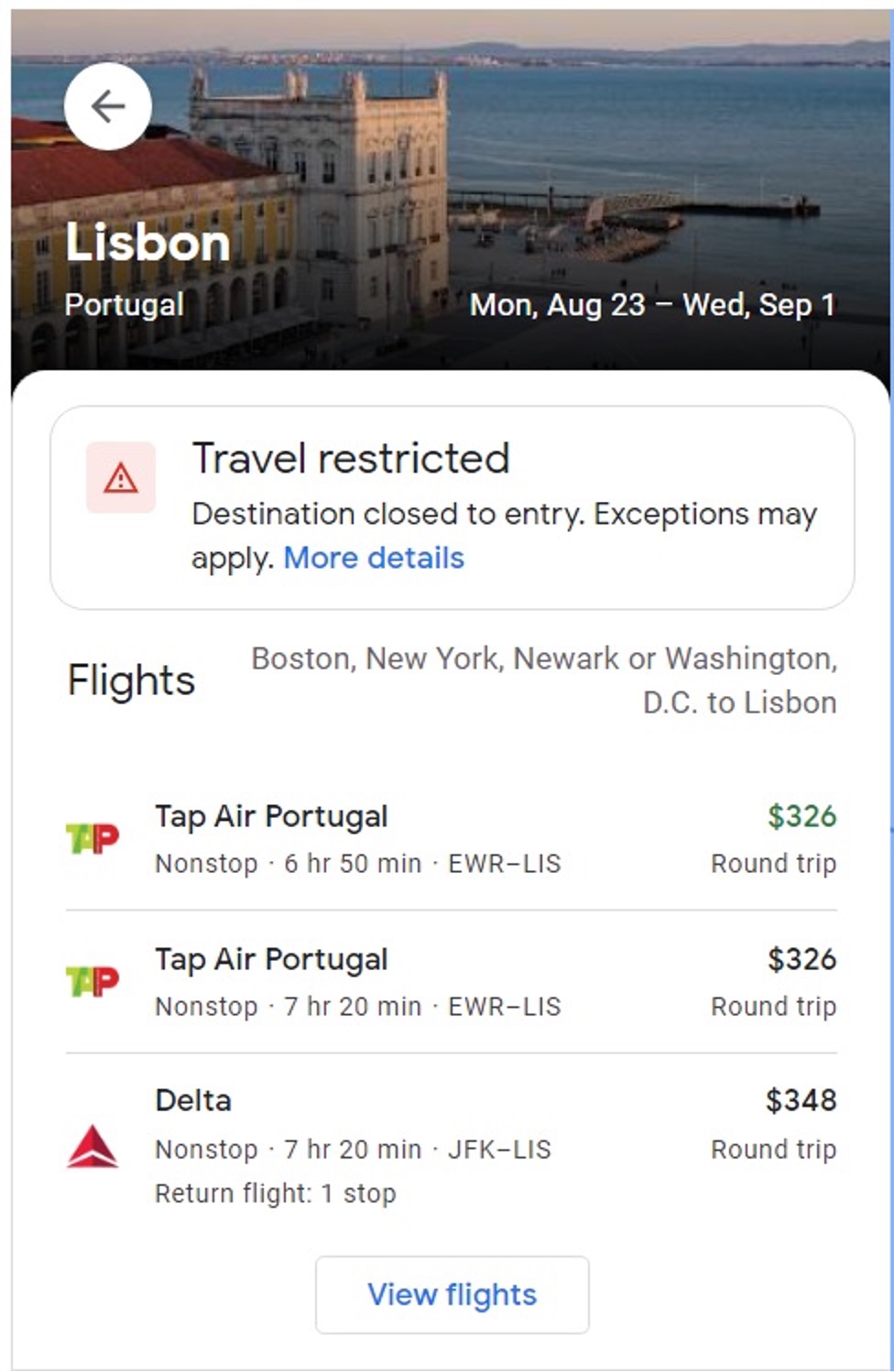Screen dimensions: 894x1372
Task: Click the Delta airline logo
Action: [93, 1147]
